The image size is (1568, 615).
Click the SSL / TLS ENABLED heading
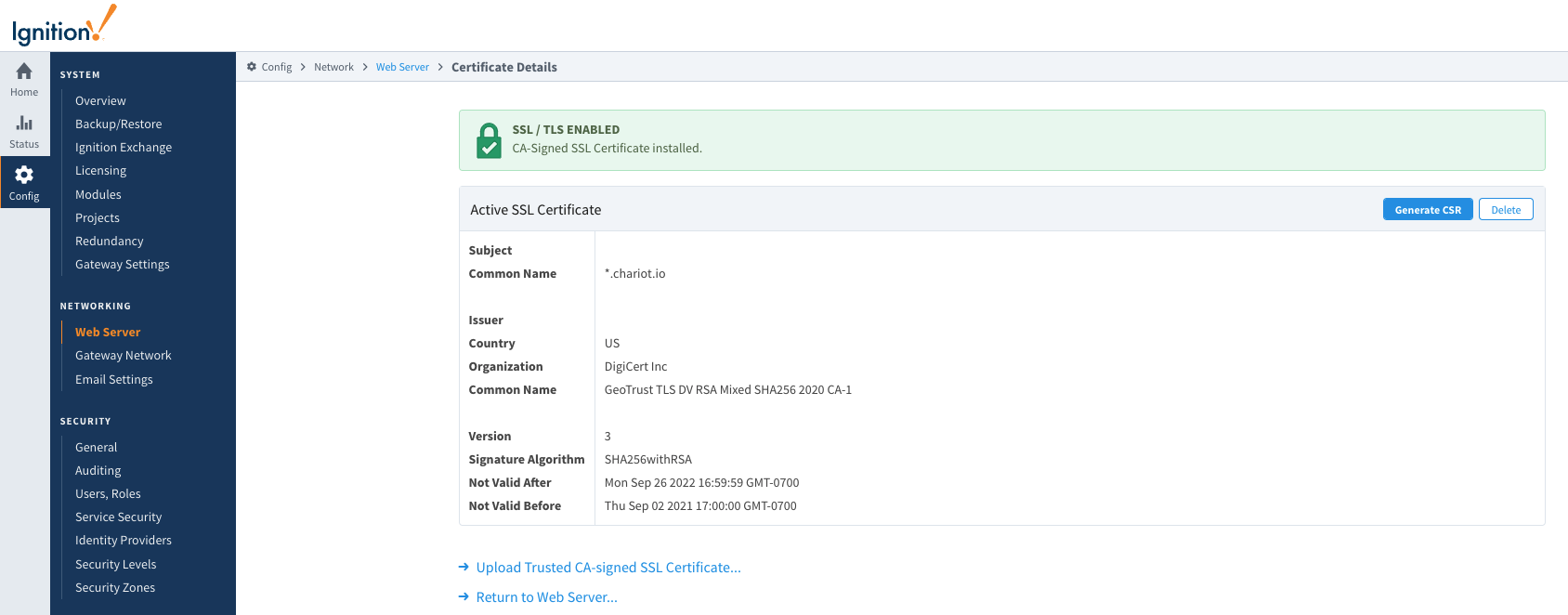[566, 129]
